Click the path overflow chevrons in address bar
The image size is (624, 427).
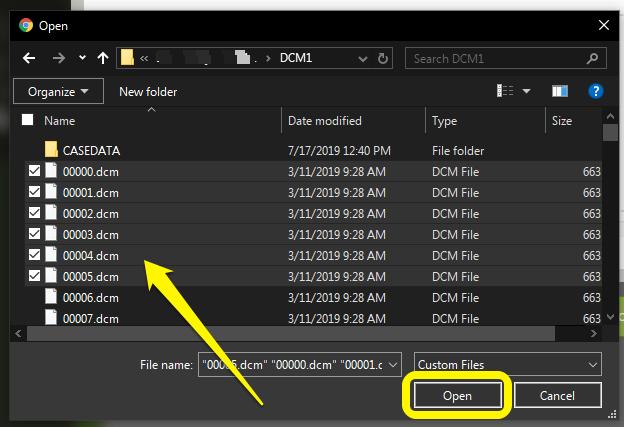point(144,58)
